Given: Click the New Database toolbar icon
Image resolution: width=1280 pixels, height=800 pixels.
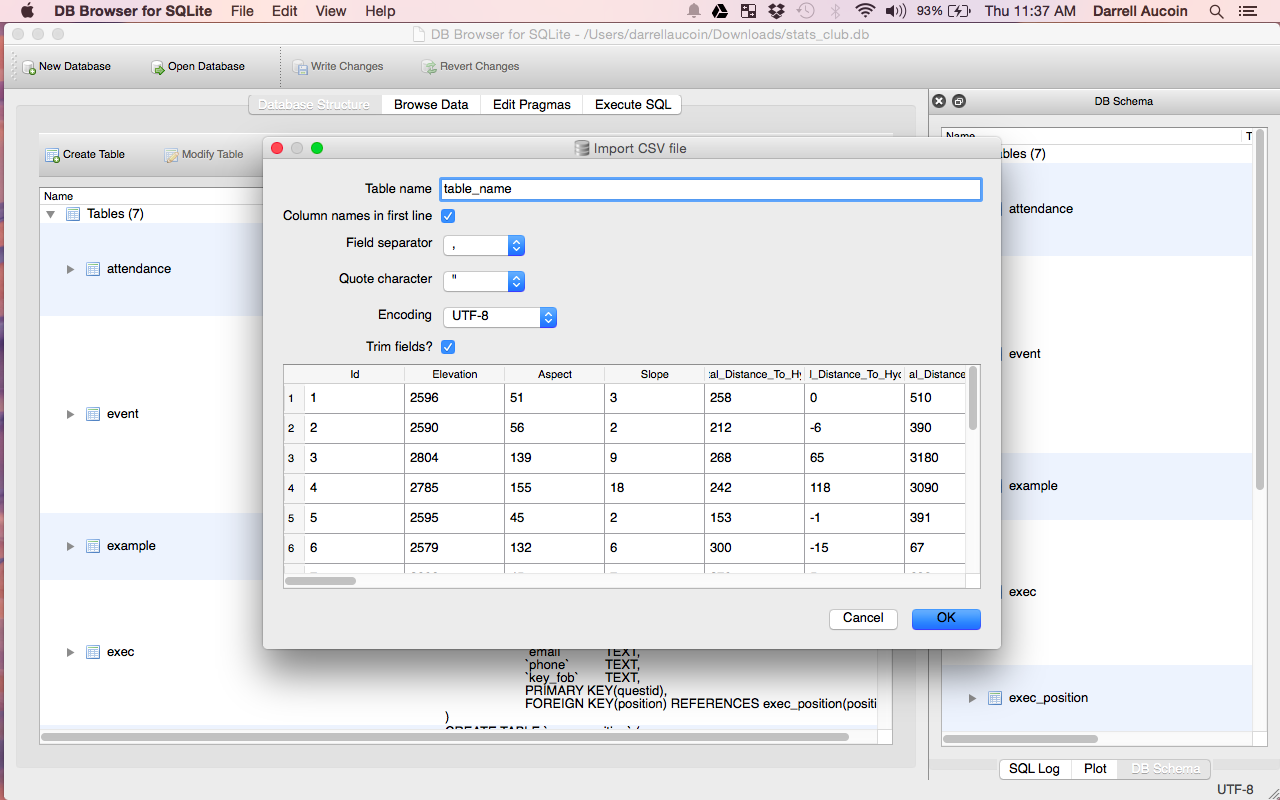Looking at the screenshot, I should pos(29,67).
